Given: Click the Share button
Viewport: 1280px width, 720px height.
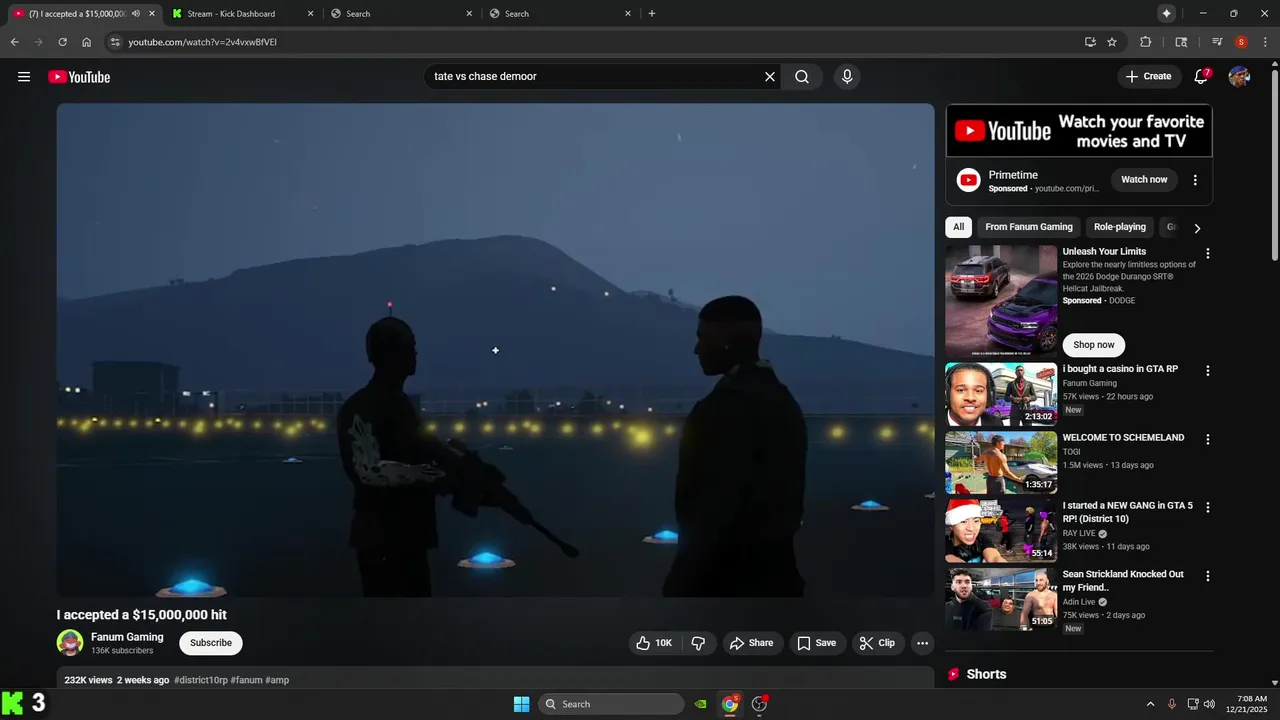Looking at the screenshot, I should click(751, 643).
